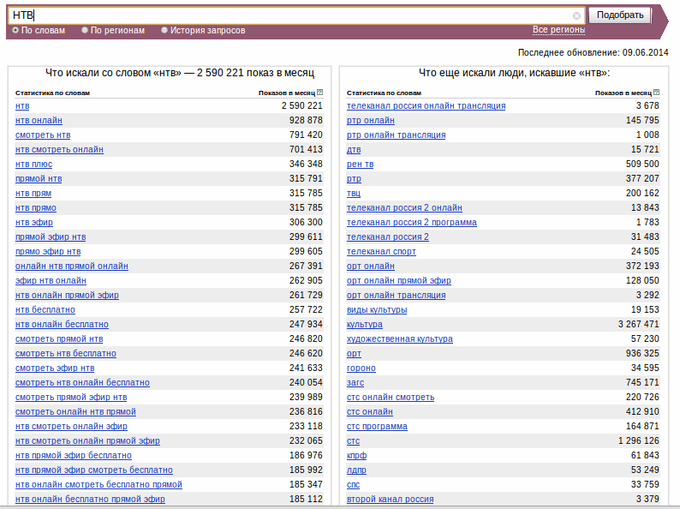This screenshot has width=680, height=509.
Task: Open 'телеканал россия 2 онлайн' link
Action: tap(404, 208)
